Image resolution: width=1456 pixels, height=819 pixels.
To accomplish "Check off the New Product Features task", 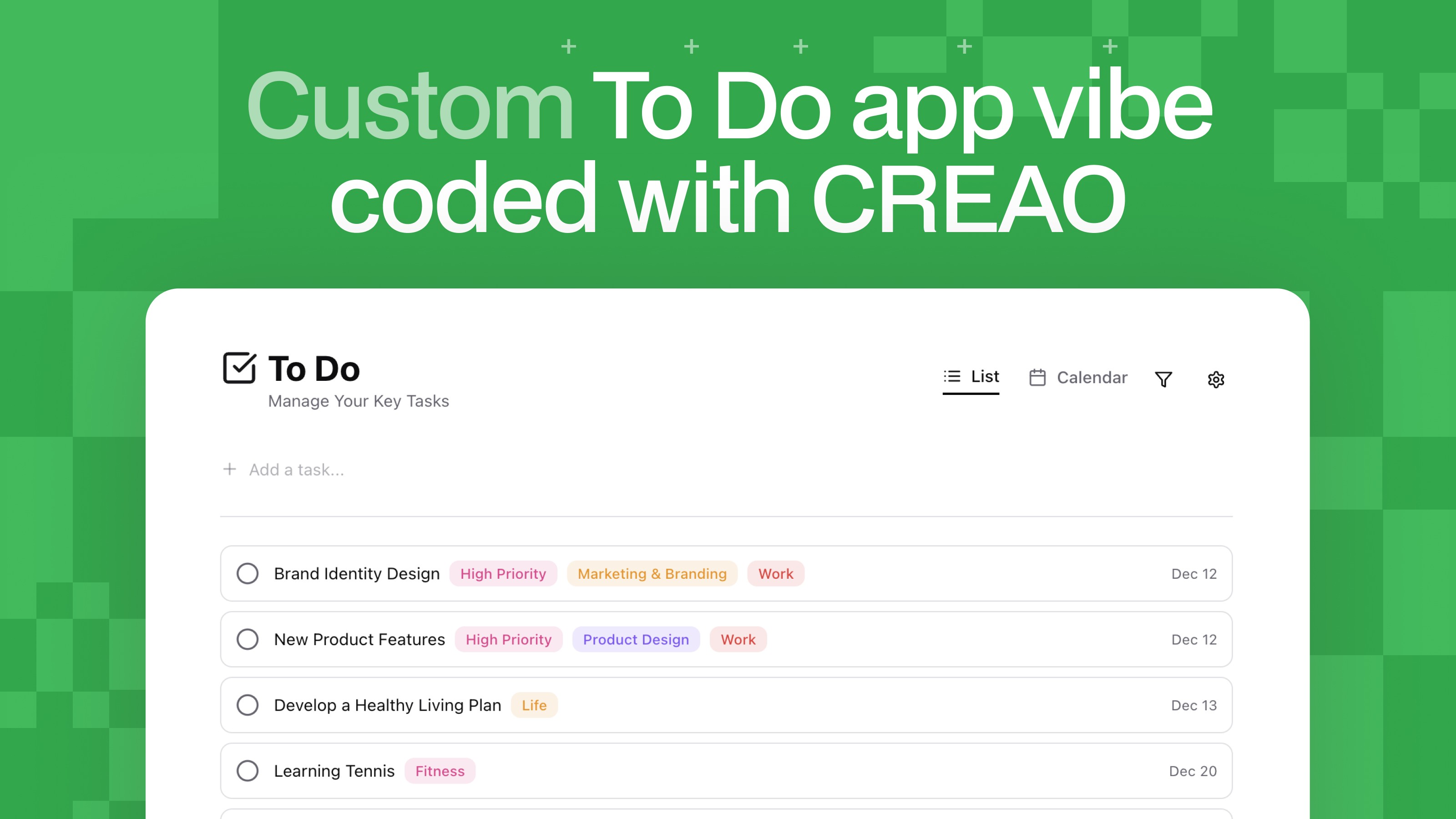I will pos(248,639).
